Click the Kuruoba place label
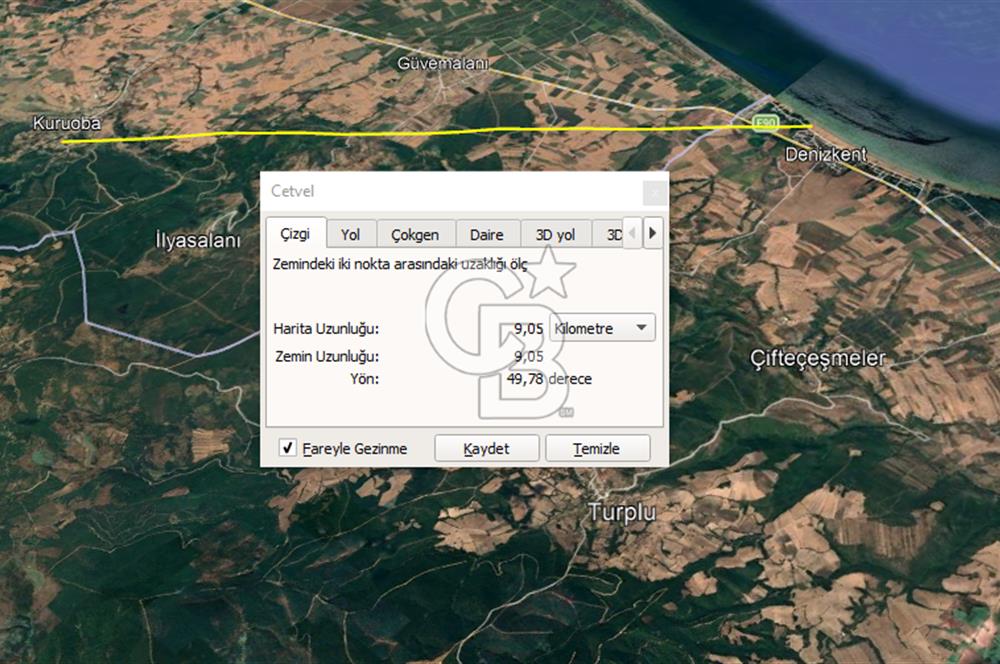This screenshot has width=1000, height=664. click(x=66, y=124)
